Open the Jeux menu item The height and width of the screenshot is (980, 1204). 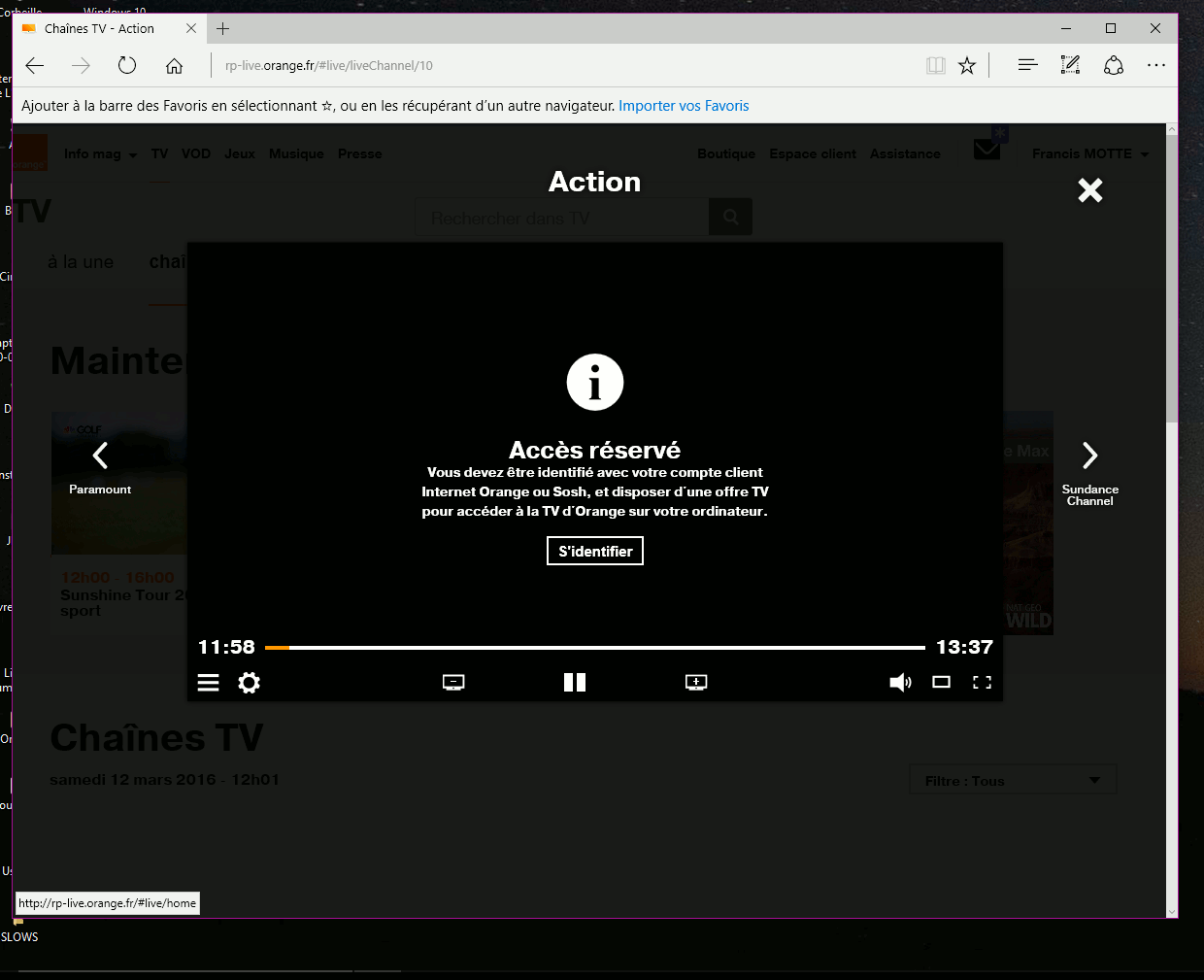240,153
